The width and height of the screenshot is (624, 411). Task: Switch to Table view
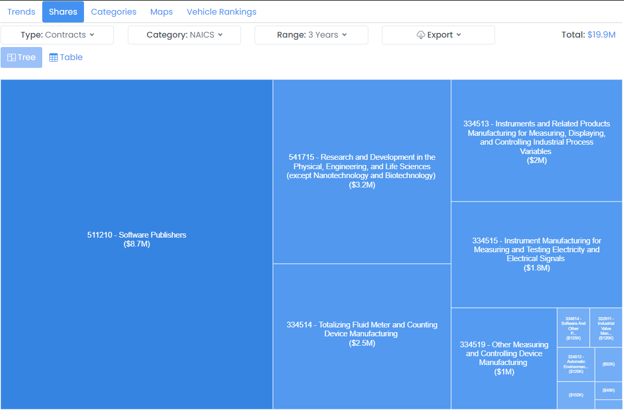[66, 57]
